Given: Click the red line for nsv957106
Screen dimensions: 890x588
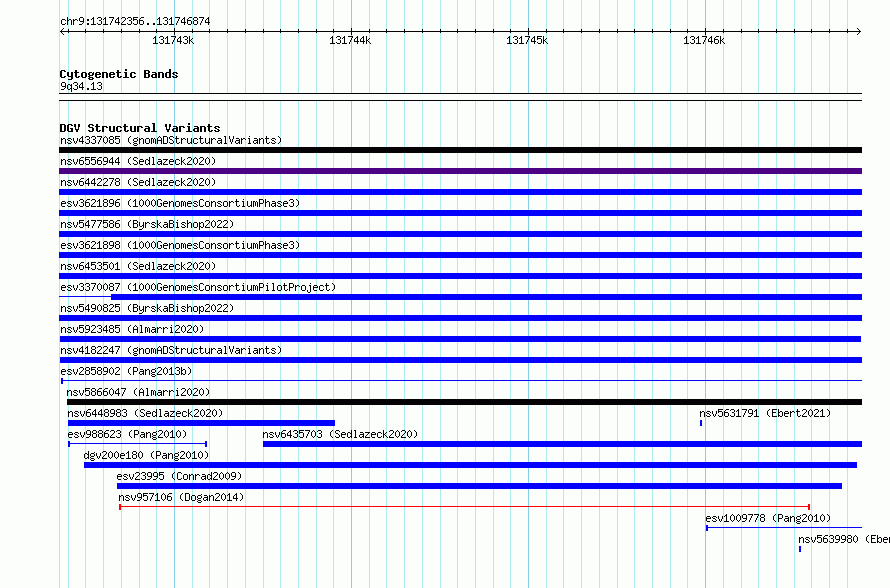Looking at the screenshot, I should 464,506.
